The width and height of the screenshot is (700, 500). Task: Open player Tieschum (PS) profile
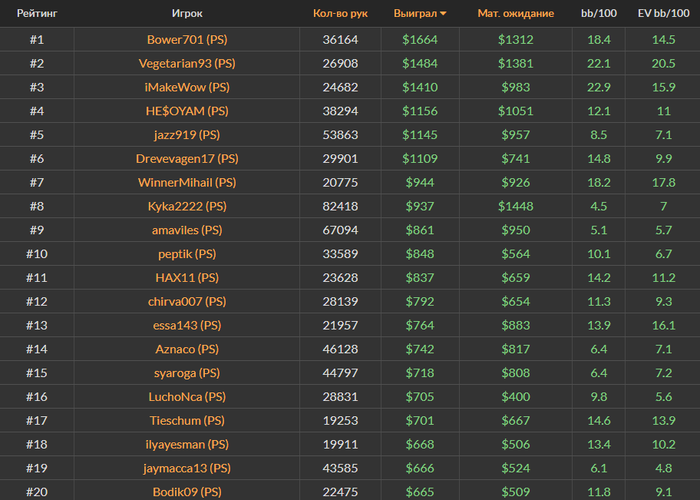(187, 421)
